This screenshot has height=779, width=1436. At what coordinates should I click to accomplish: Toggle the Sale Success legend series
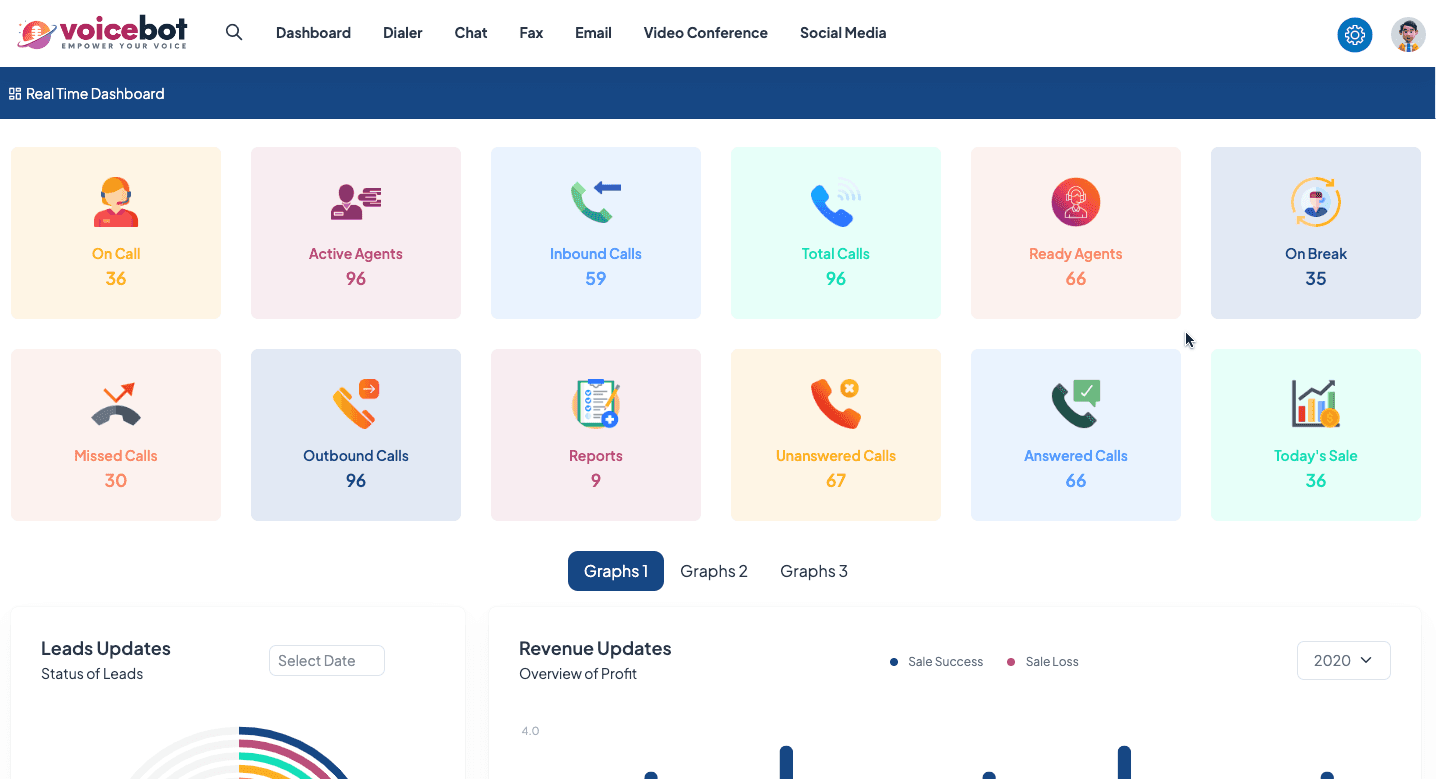coord(937,662)
